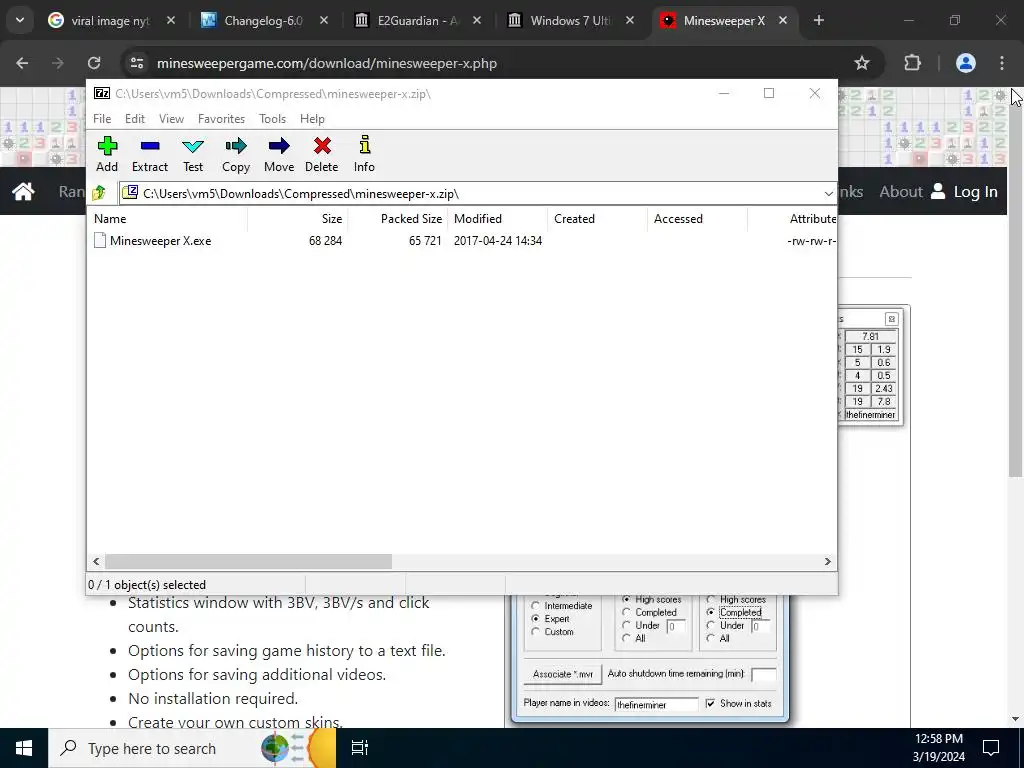Click the Minesweeper X.exe file icon
The width and height of the screenshot is (1024, 768).
point(100,240)
